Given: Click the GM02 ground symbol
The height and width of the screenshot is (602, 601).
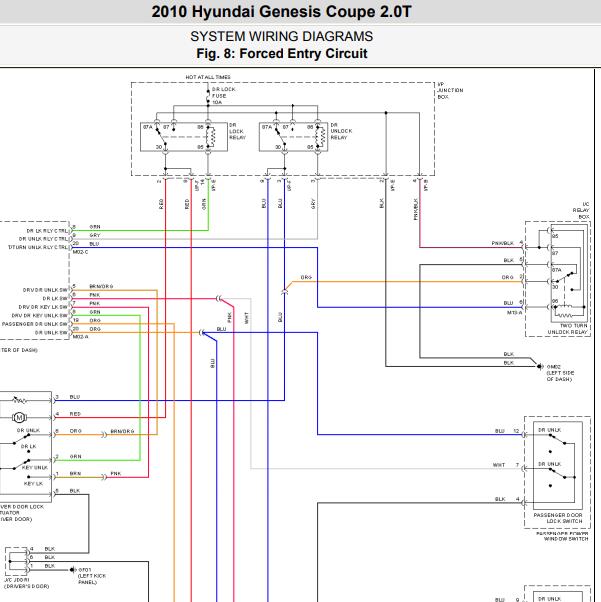Looking at the screenshot, I should [x=539, y=366].
